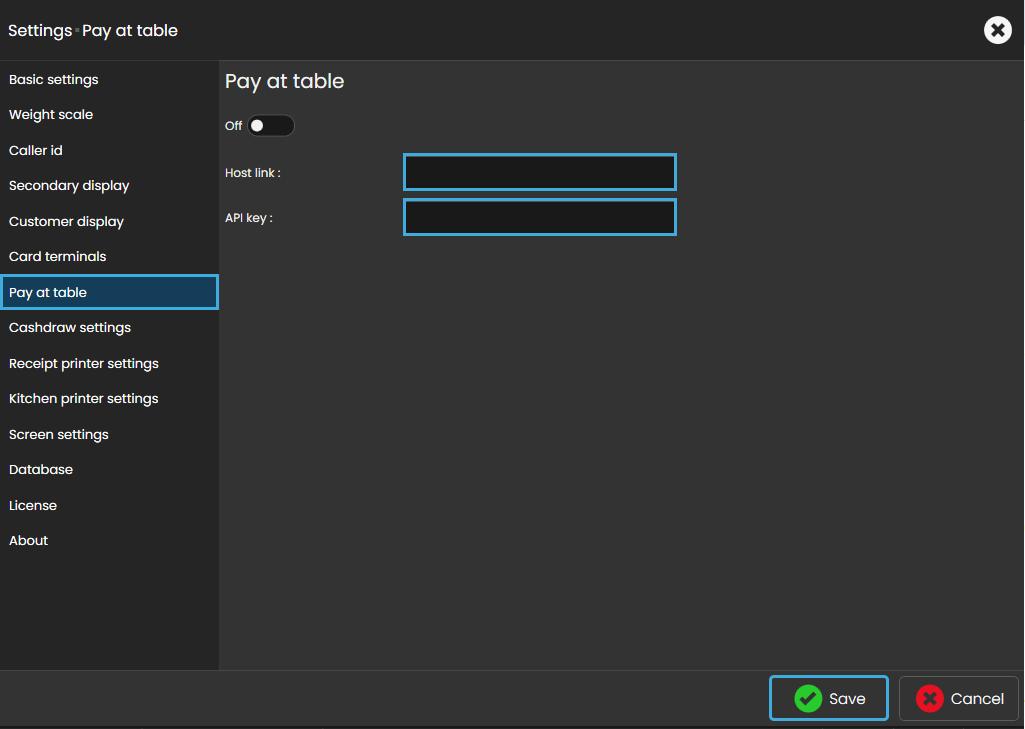Viewport: 1025px width, 729px height.
Task: Select Pay at table sidebar item
Action: [x=48, y=293]
